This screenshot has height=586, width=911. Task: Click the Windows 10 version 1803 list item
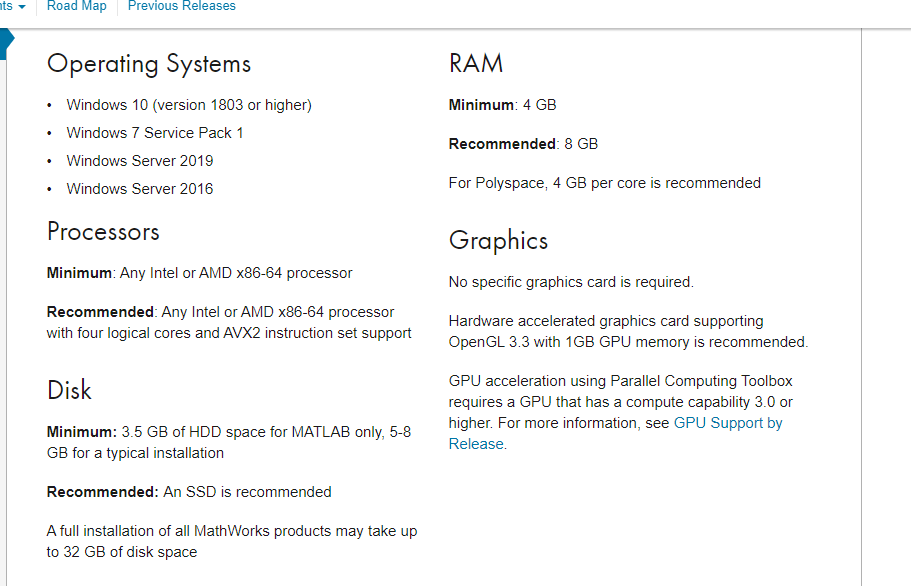coord(189,105)
